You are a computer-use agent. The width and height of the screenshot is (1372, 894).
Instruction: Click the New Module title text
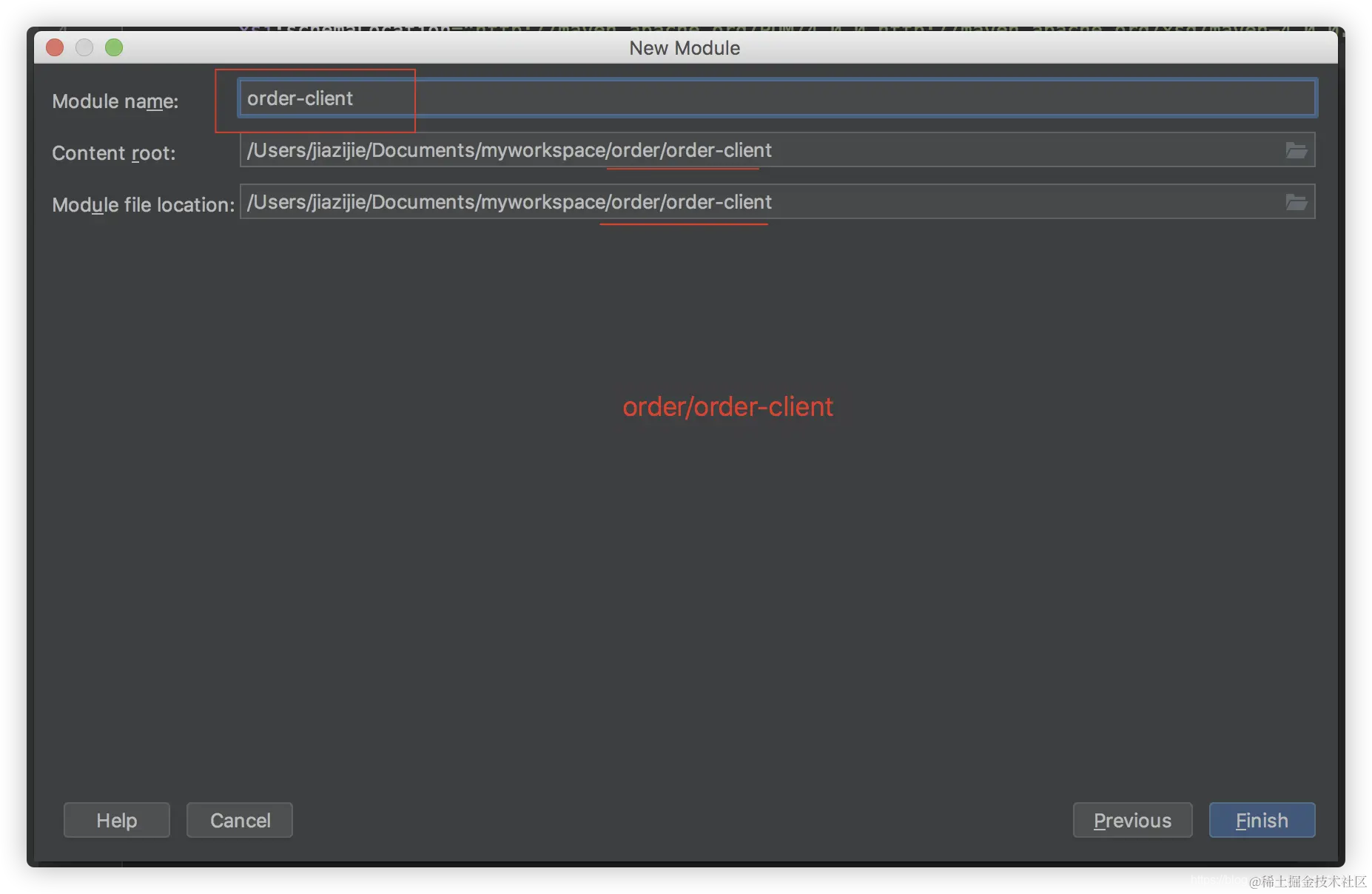685,48
